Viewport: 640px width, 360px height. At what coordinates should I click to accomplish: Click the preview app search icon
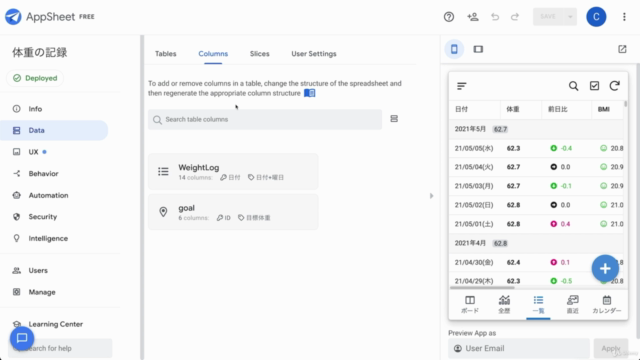coord(573,86)
